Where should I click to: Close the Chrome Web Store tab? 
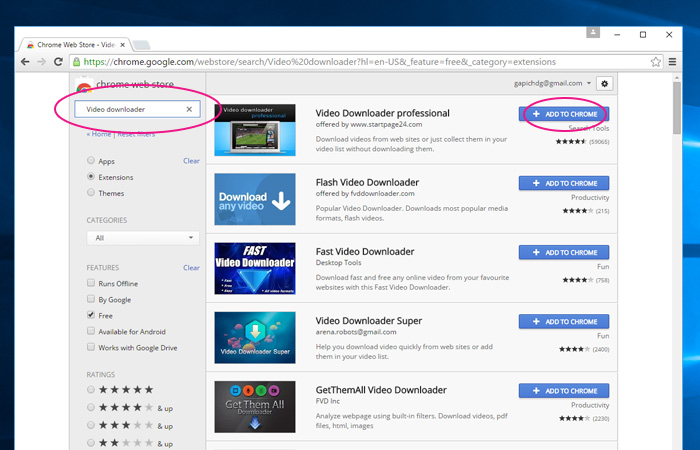[x=123, y=45]
